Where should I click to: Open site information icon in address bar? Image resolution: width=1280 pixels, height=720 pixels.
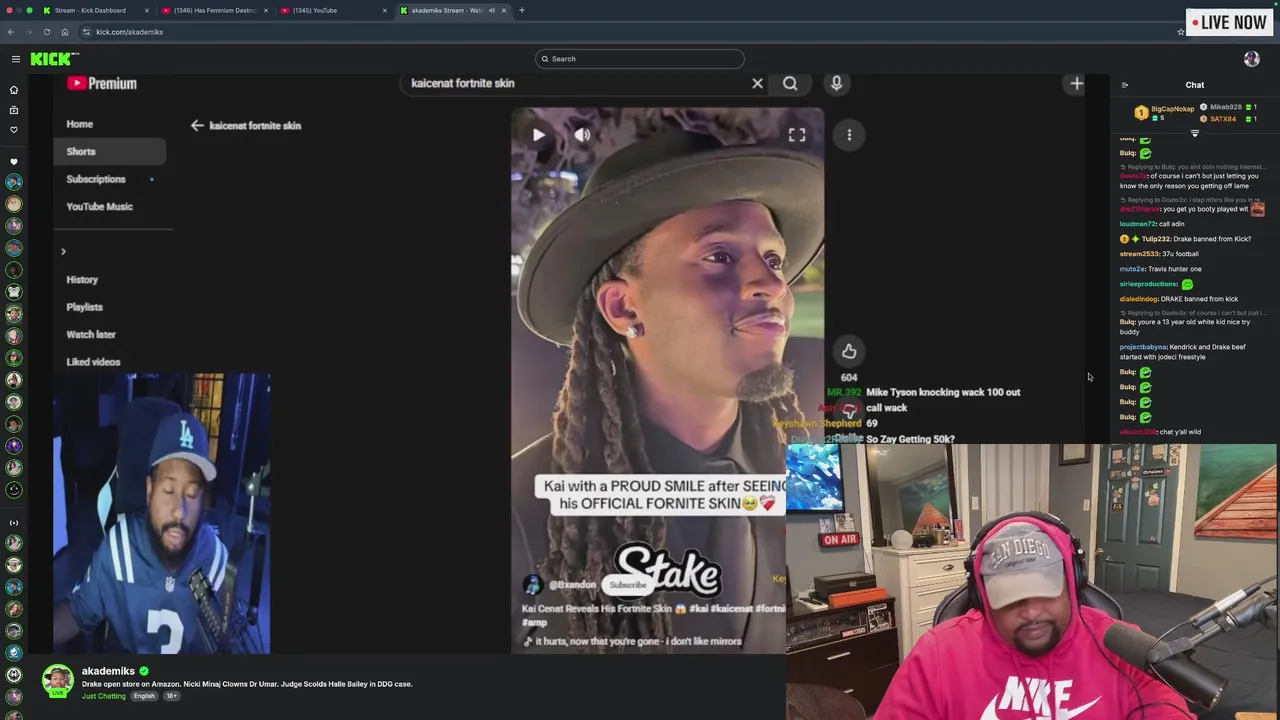coord(86,32)
